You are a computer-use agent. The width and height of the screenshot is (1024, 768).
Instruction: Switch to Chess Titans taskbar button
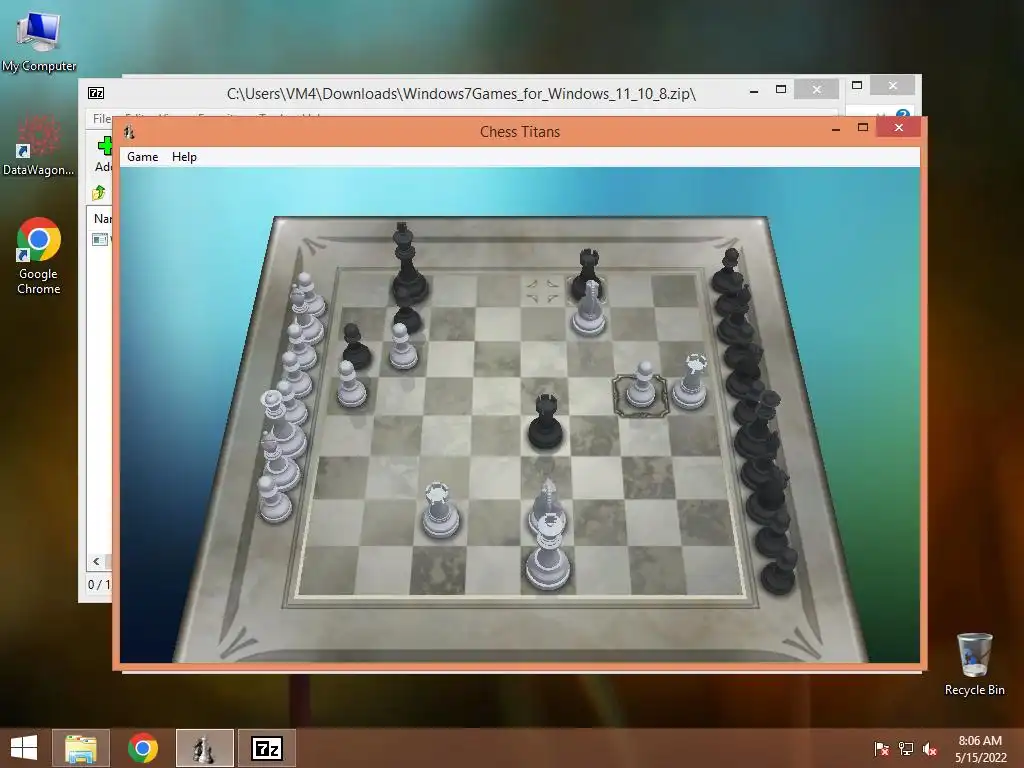pyautogui.click(x=204, y=748)
